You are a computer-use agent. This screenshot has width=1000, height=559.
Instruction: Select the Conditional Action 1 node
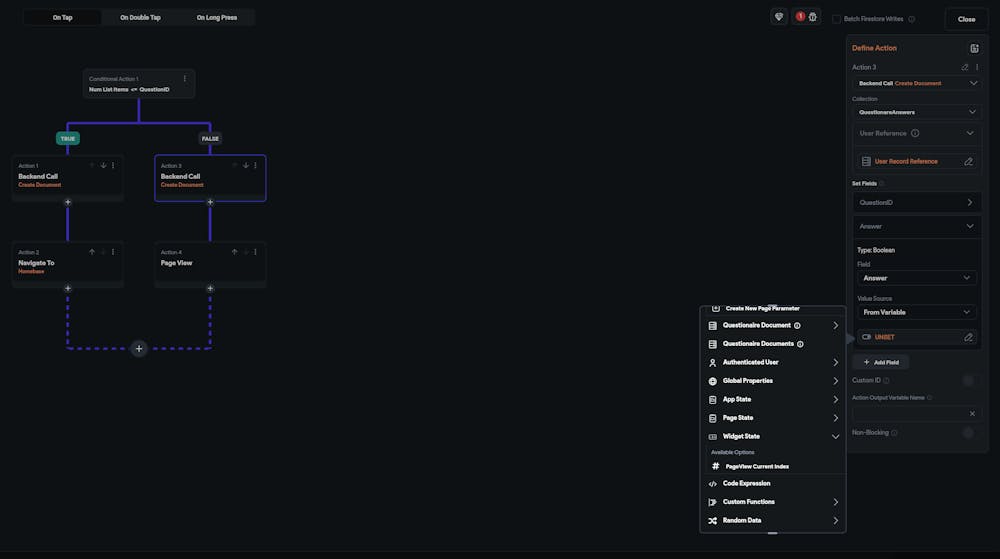(x=138, y=83)
